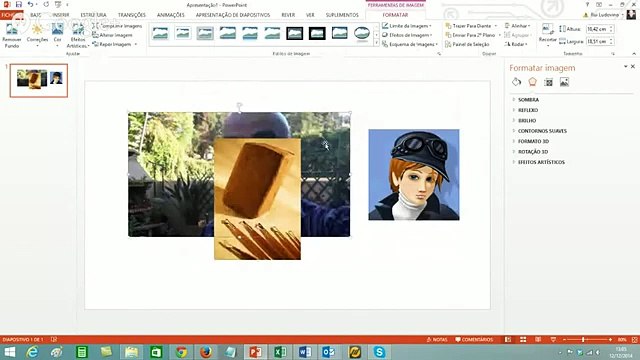This screenshot has width=640, height=360.
Task: Open Efeitos de Imagem dropdown
Action: click(x=407, y=35)
